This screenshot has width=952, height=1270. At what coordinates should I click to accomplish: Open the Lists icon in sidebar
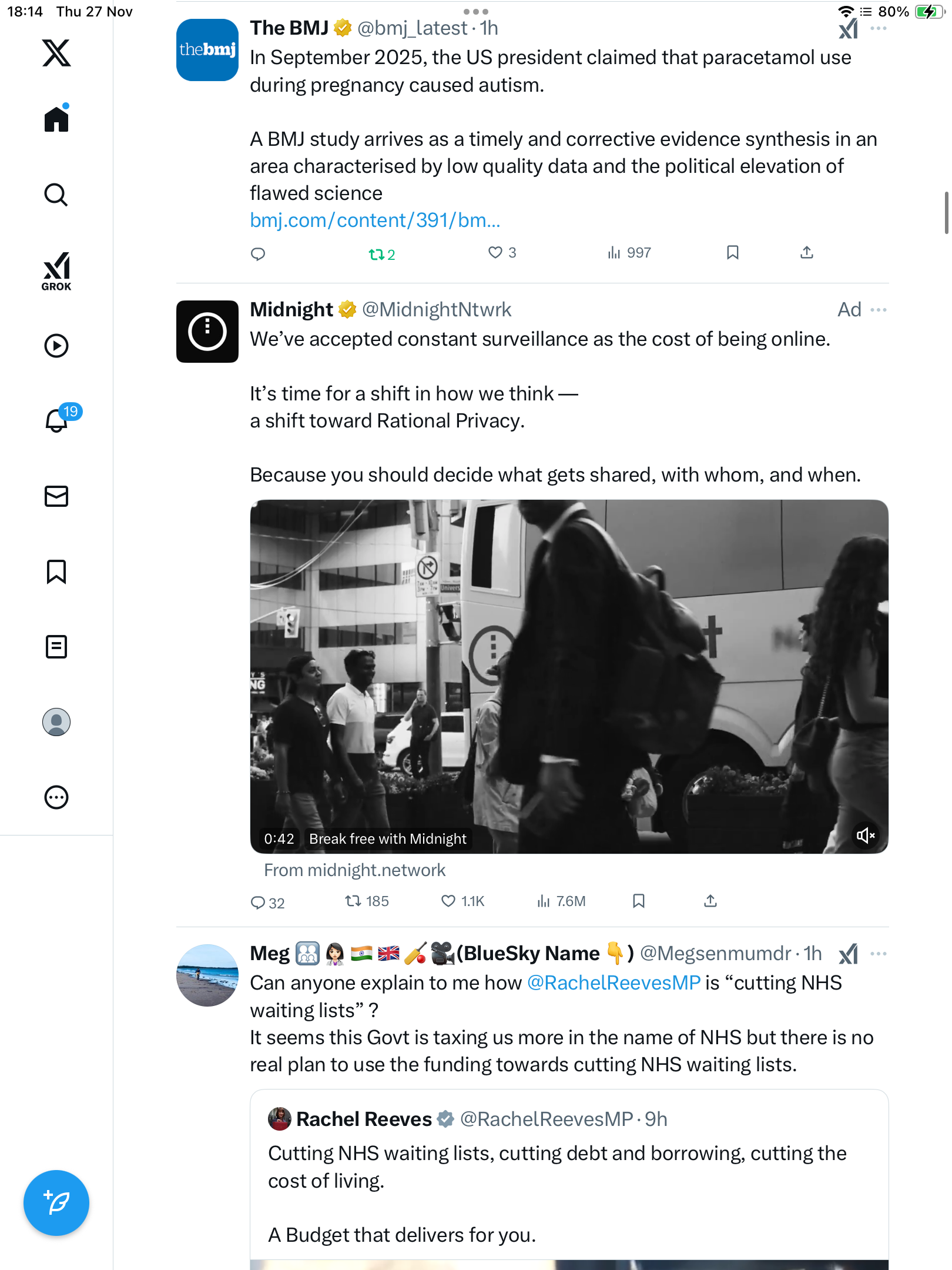(56, 647)
